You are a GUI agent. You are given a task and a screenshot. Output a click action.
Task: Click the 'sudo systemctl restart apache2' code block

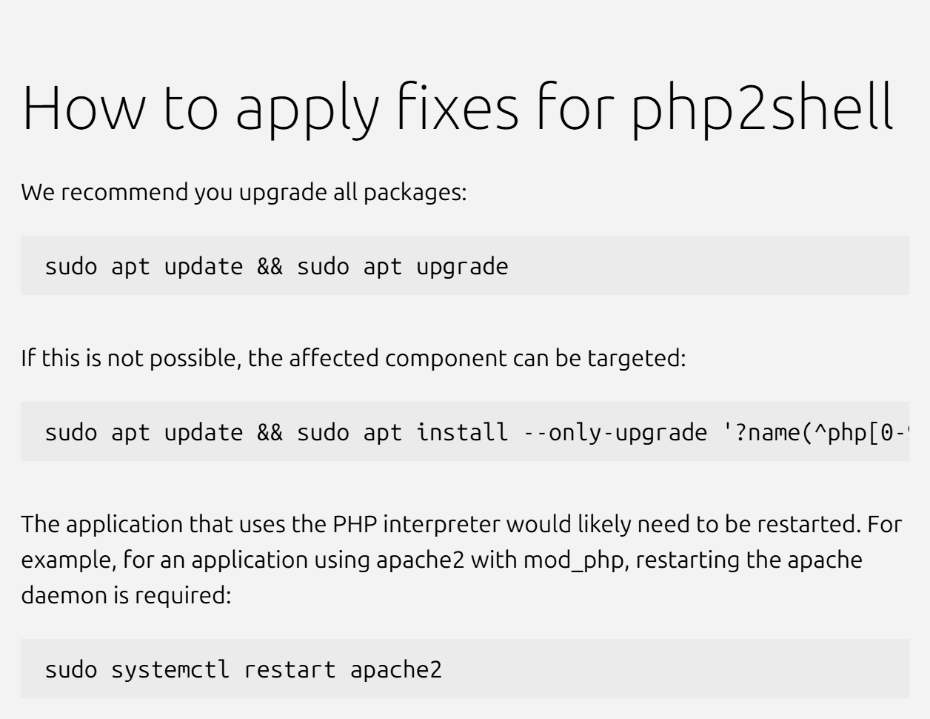[x=465, y=669]
